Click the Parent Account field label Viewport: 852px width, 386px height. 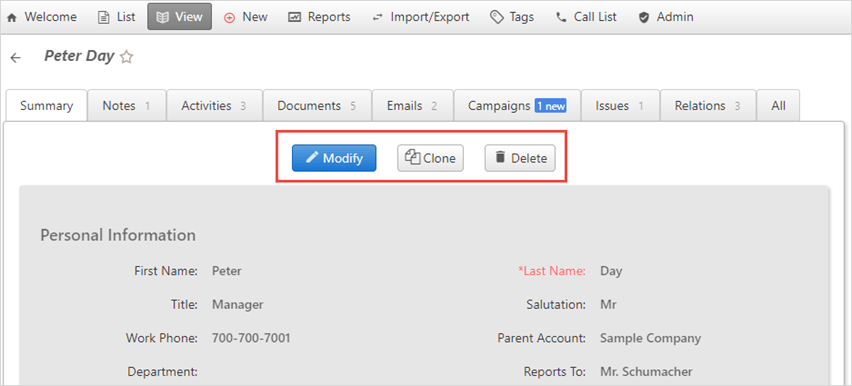[x=542, y=338]
